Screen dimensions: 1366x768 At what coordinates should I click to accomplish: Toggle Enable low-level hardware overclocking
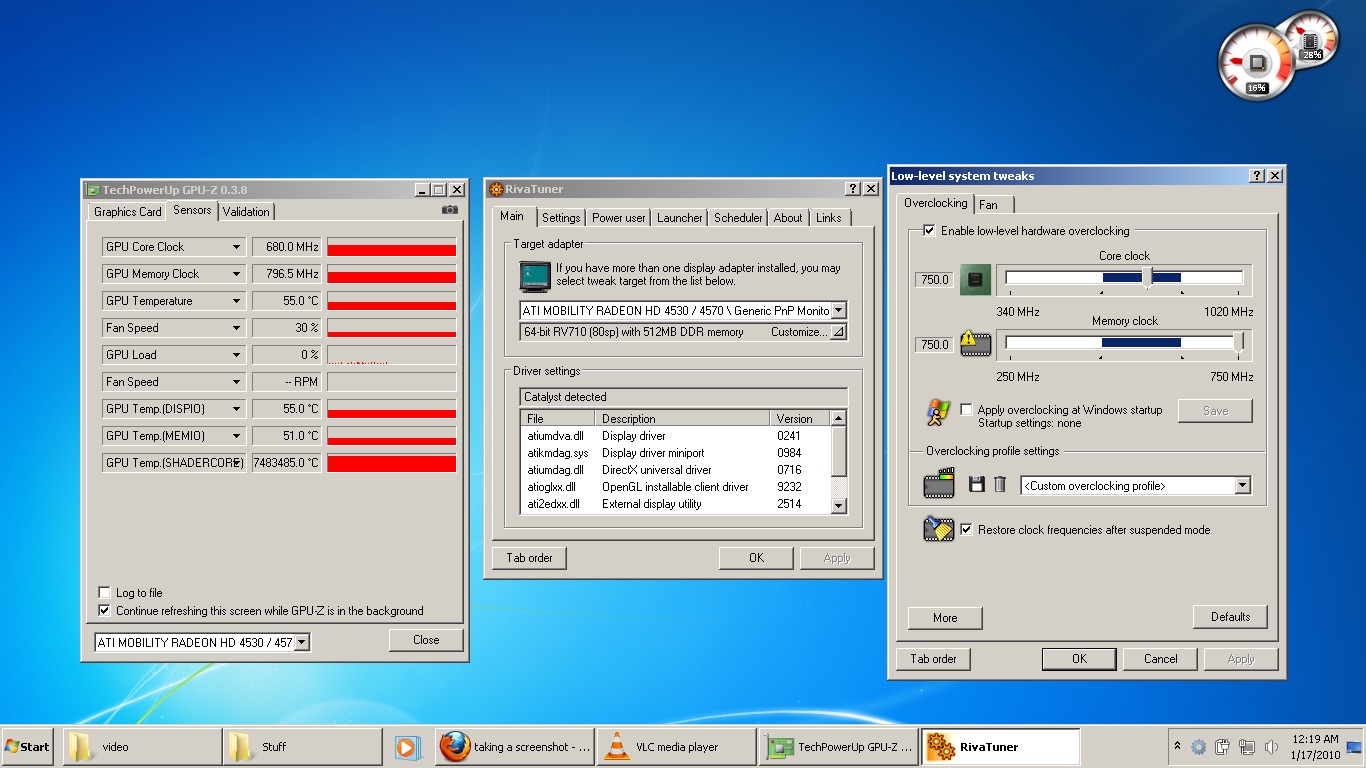coord(929,231)
